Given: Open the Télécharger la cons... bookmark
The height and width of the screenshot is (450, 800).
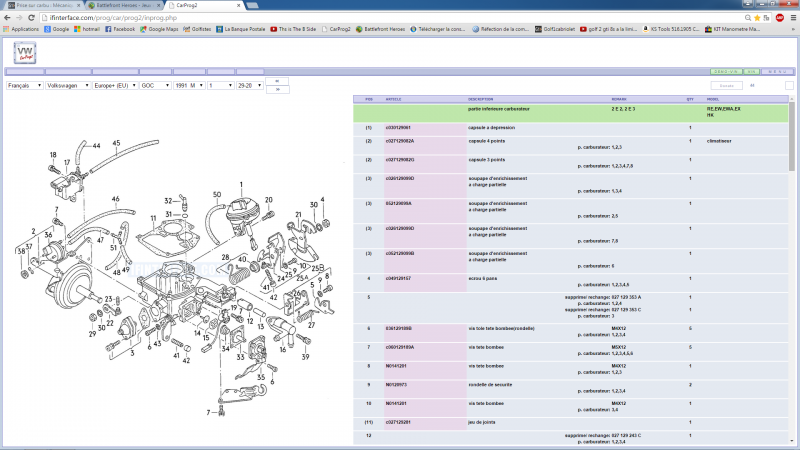Looking at the screenshot, I should (x=438, y=29).
